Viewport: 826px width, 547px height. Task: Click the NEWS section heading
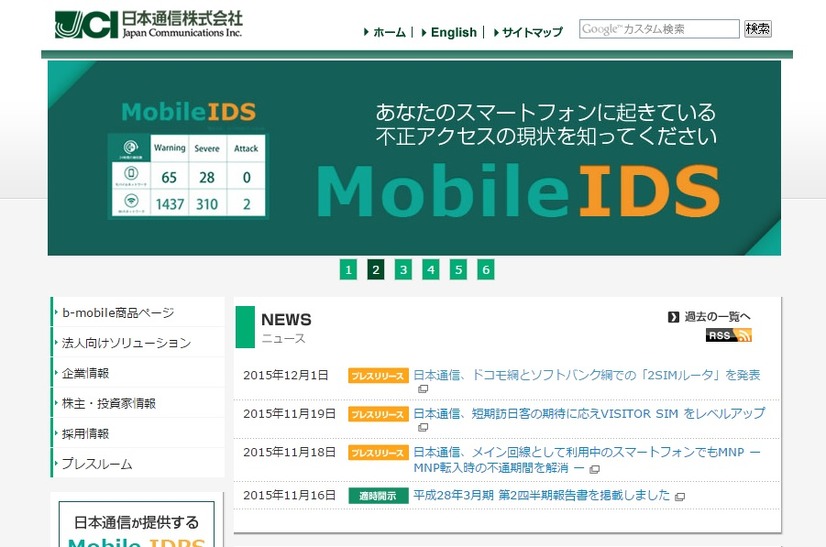(286, 319)
